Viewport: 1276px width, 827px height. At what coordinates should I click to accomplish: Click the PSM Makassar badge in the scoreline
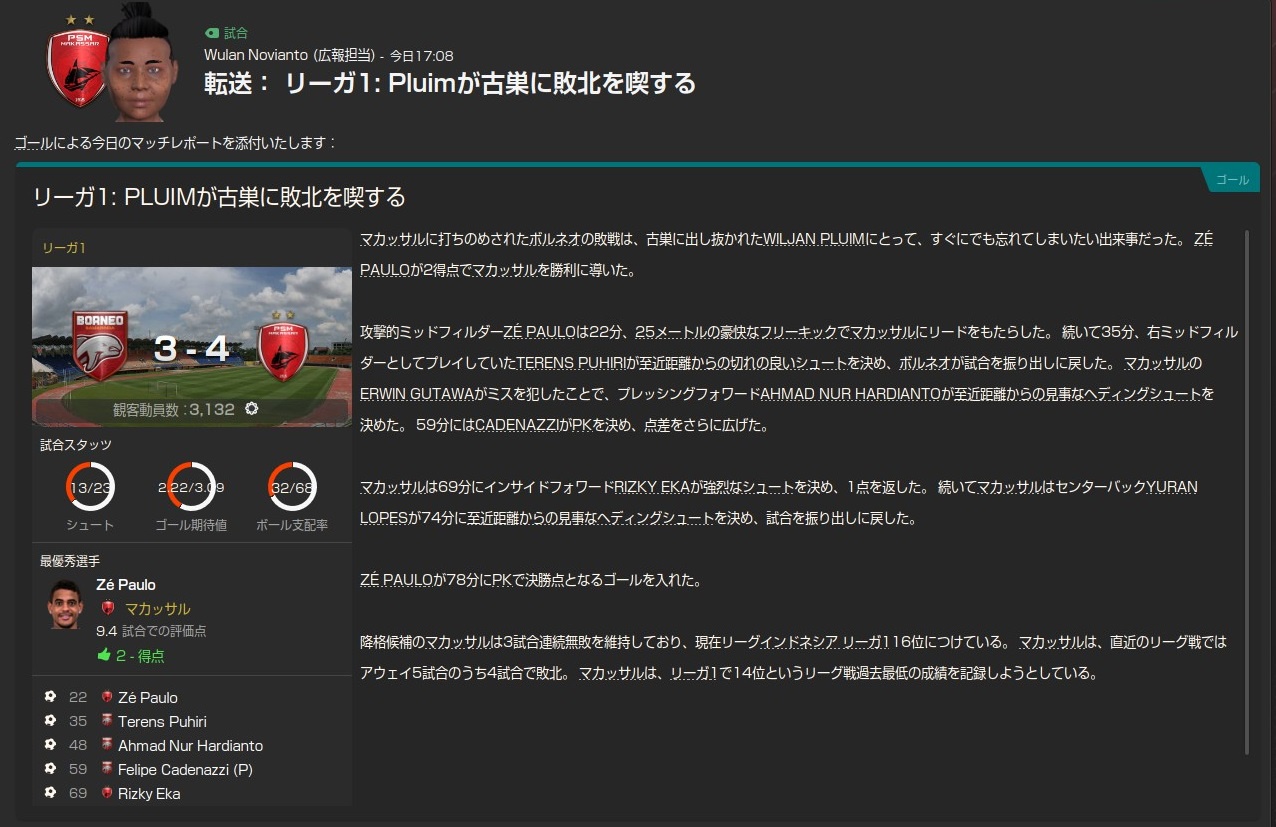(x=283, y=345)
